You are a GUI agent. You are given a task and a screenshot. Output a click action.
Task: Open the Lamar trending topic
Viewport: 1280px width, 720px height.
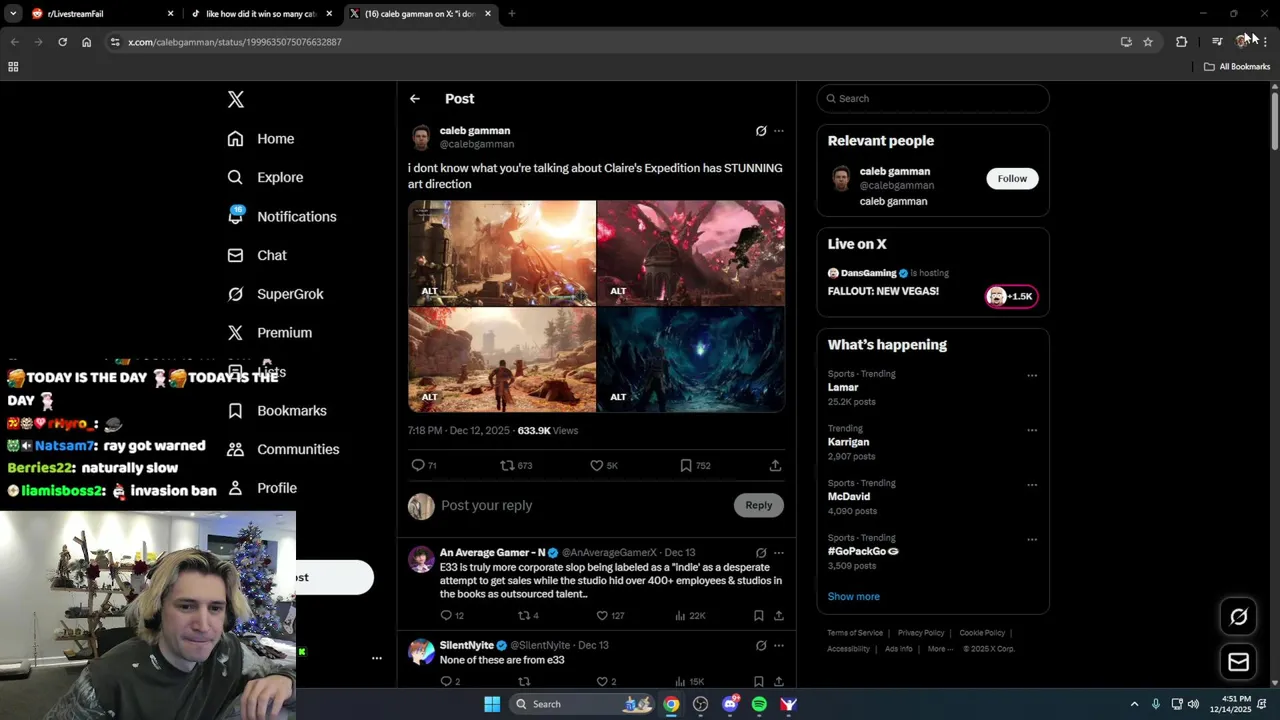[843, 388]
